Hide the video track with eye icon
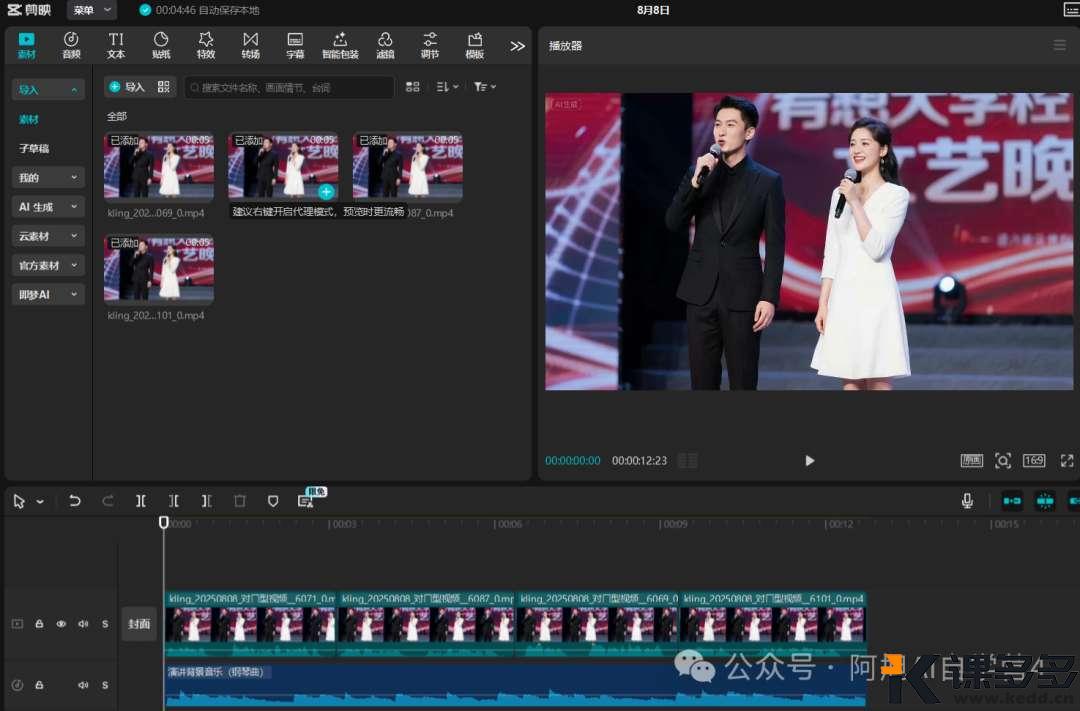The height and width of the screenshot is (711, 1080). pos(61,624)
